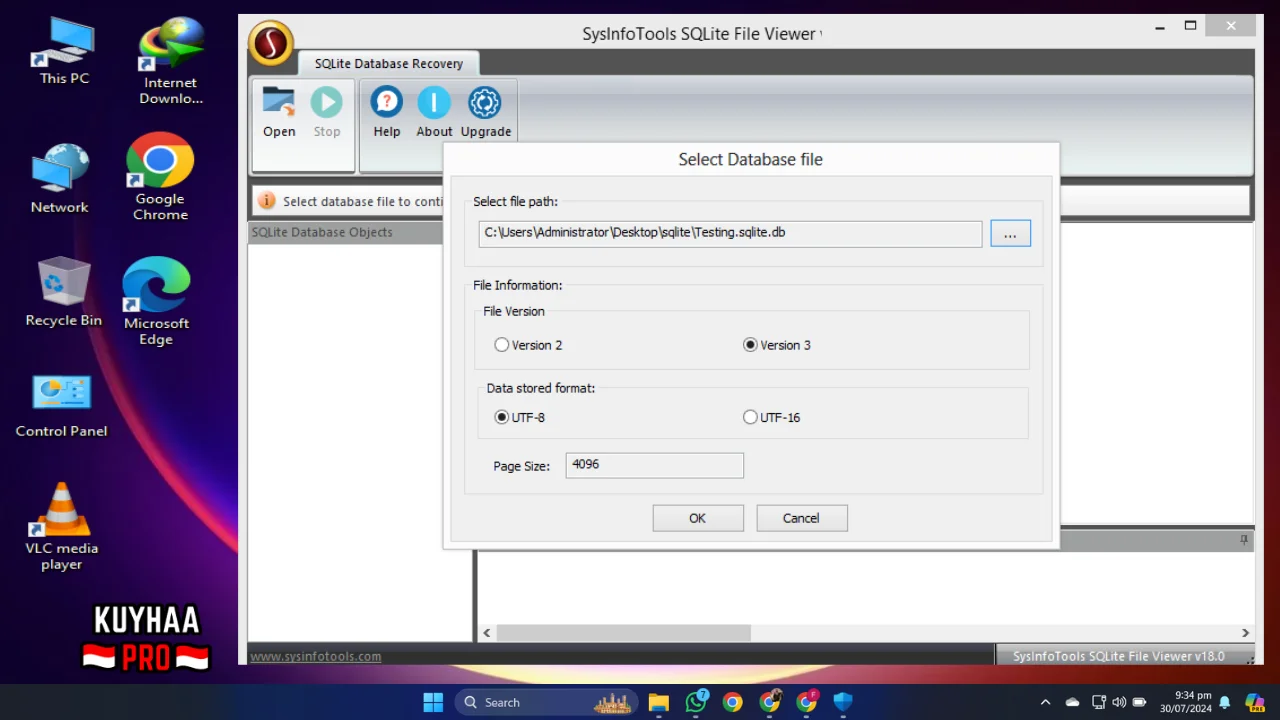
Task: Open Windows Security shield in taskbar
Action: (843, 702)
